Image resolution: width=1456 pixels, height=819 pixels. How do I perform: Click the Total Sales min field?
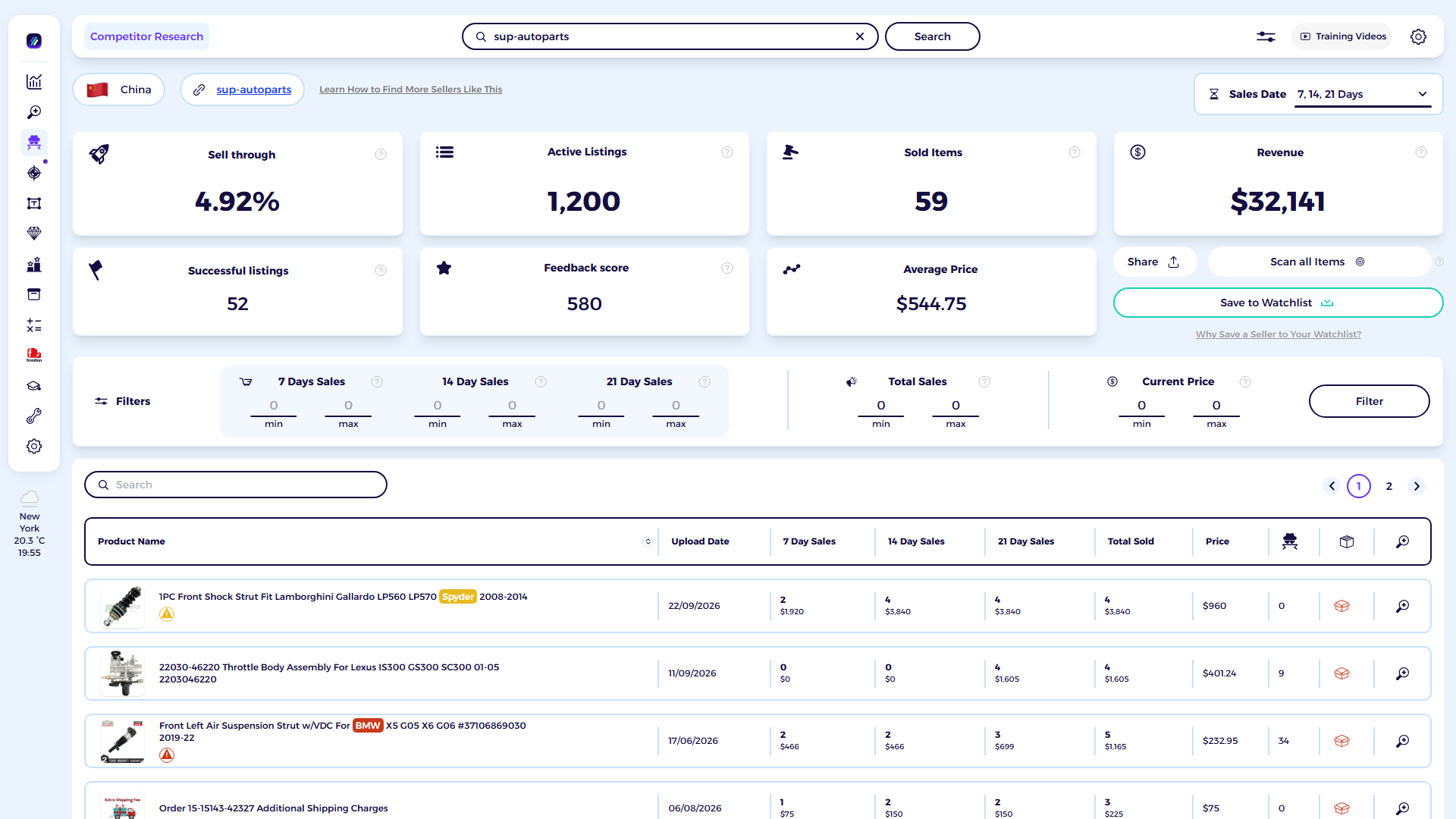point(881,406)
